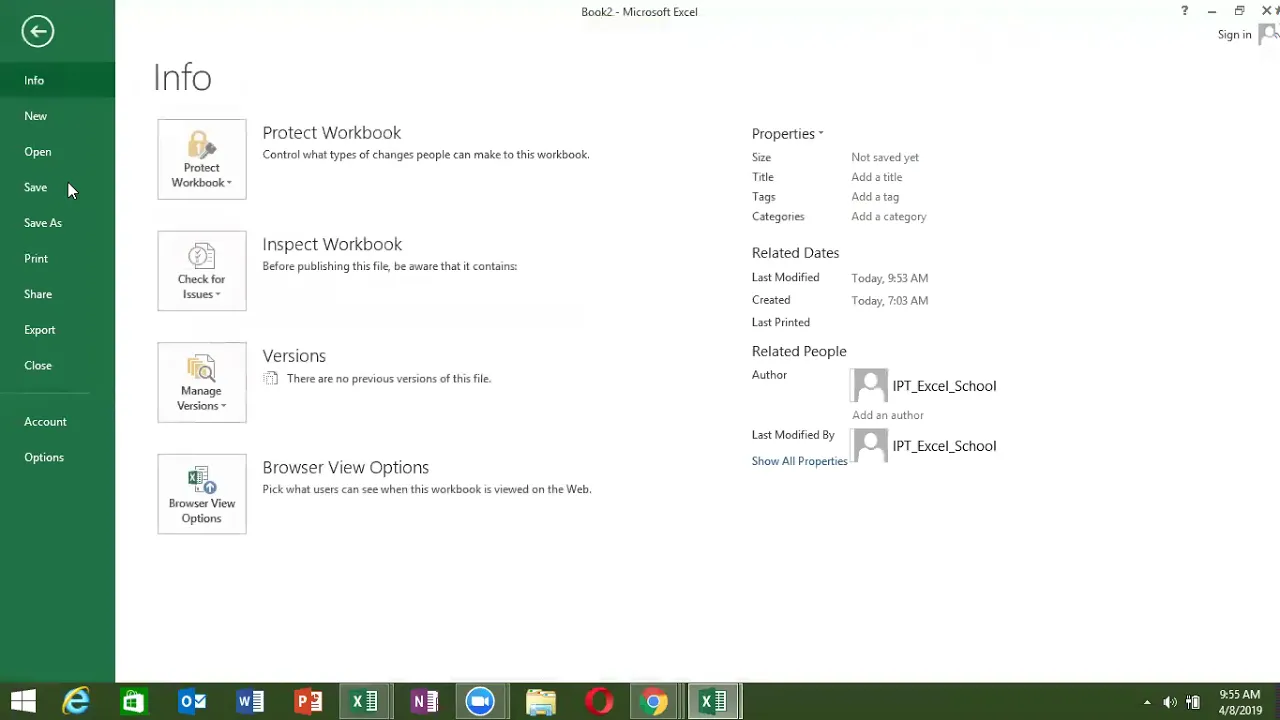This screenshot has height=720, width=1280.
Task: Click 'Today, 7:03 AM' created value
Action: tap(890, 300)
